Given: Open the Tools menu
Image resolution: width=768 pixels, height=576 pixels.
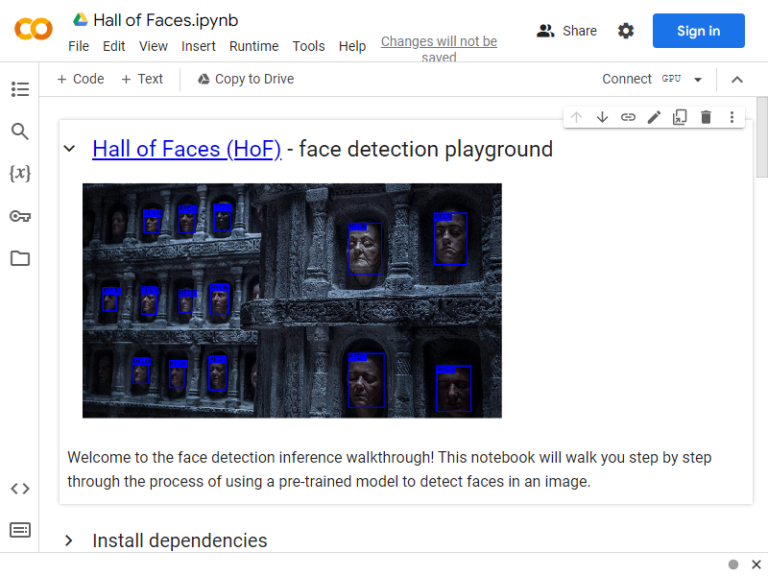Looking at the screenshot, I should (x=309, y=46).
